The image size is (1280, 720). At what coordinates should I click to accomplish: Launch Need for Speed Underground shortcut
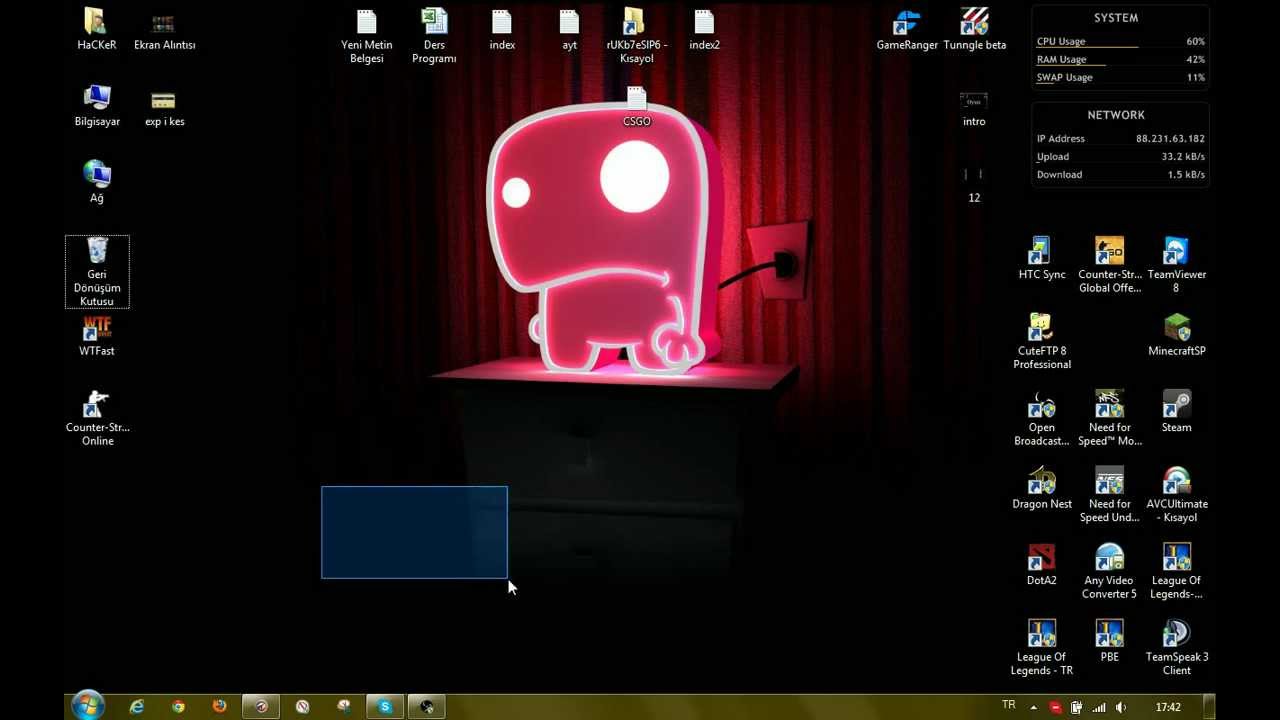click(x=1109, y=494)
